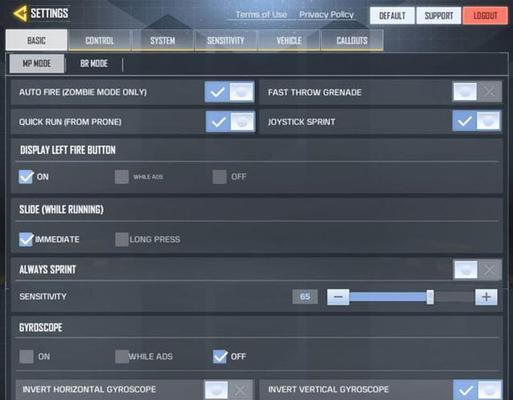Image resolution: width=513 pixels, height=400 pixels.
Task: Open the Control tab
Action: coord(99,40)
